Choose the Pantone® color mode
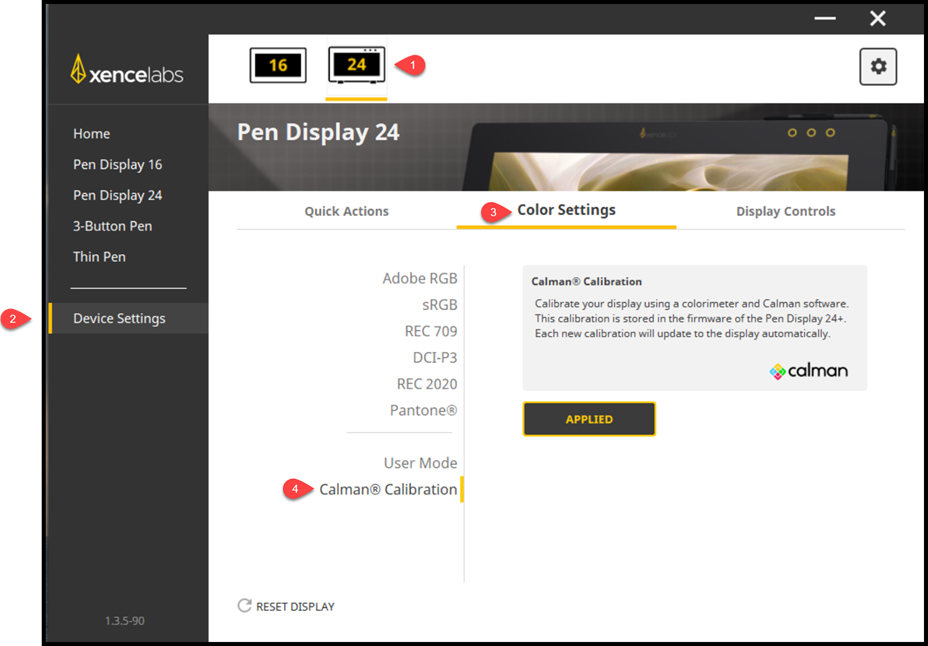928x646 pixels. [423, 410]
